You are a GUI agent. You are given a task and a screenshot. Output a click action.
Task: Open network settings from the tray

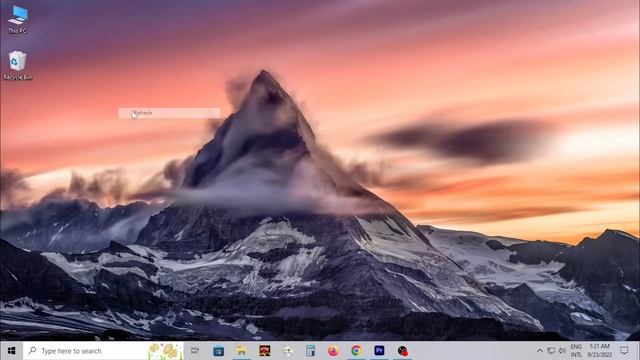551,351
